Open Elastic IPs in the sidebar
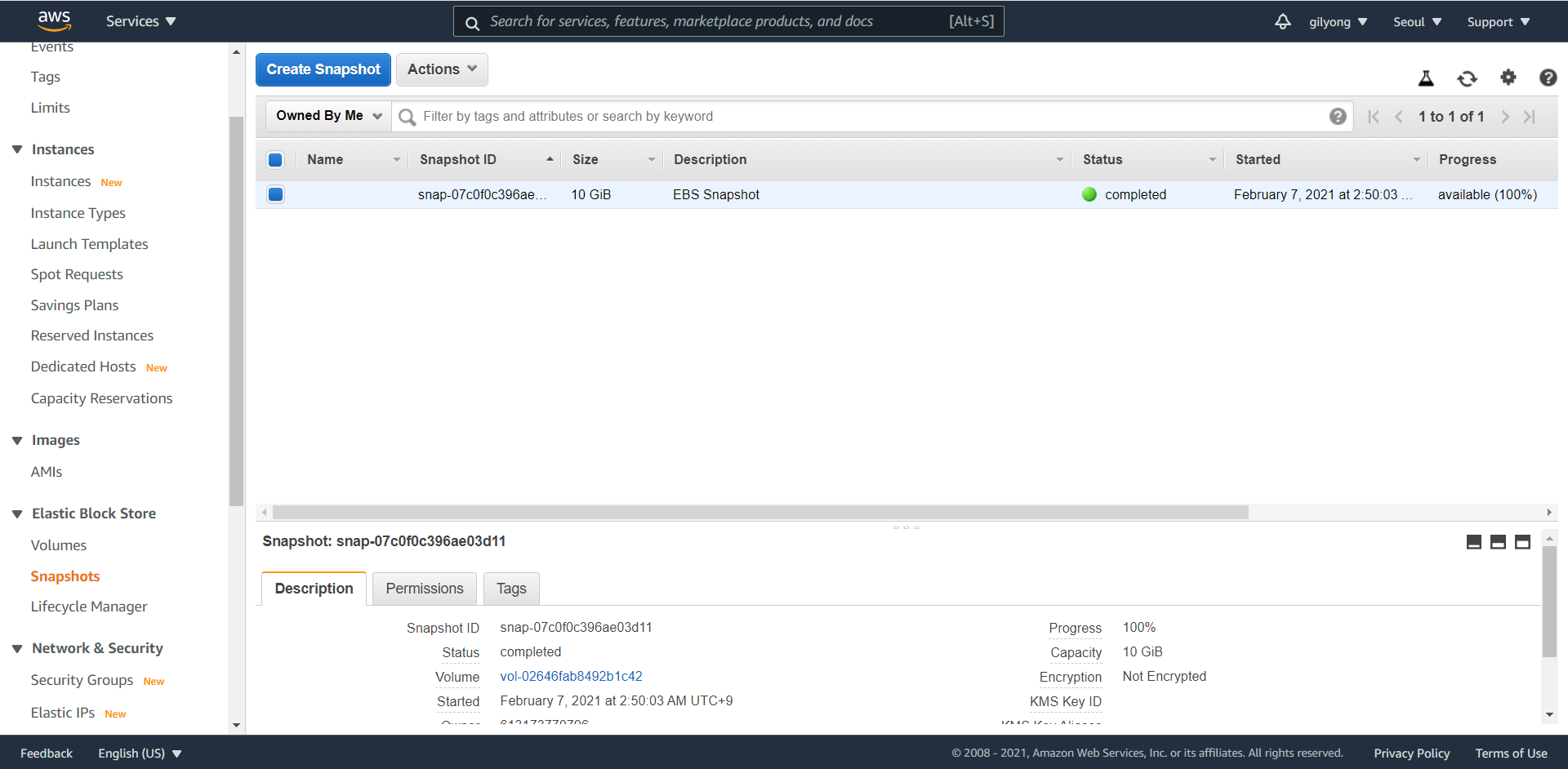Viewport: 1568px width, 769px height. tap(63, 713)
